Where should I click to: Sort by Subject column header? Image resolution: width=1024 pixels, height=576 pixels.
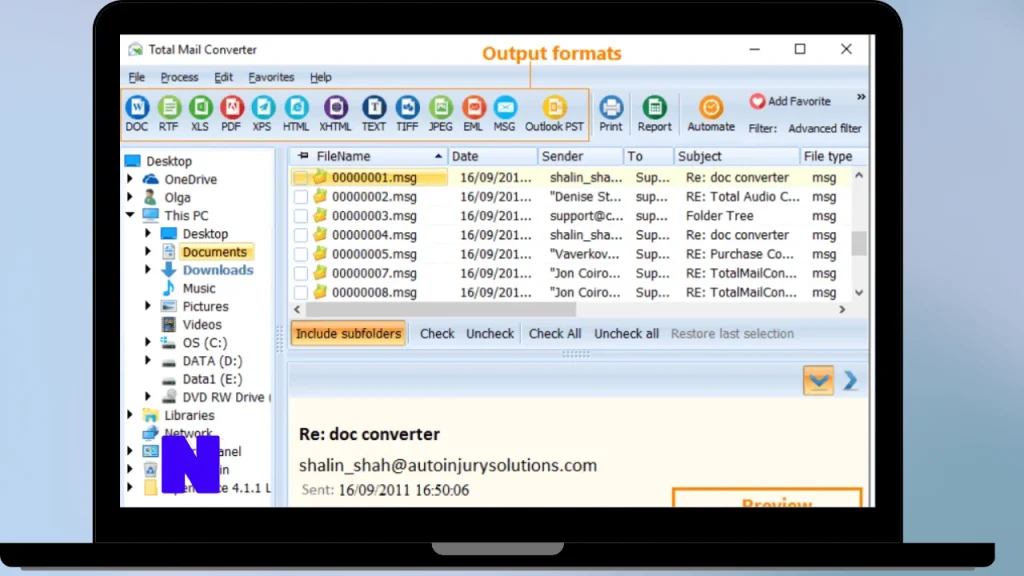(736, 156)
